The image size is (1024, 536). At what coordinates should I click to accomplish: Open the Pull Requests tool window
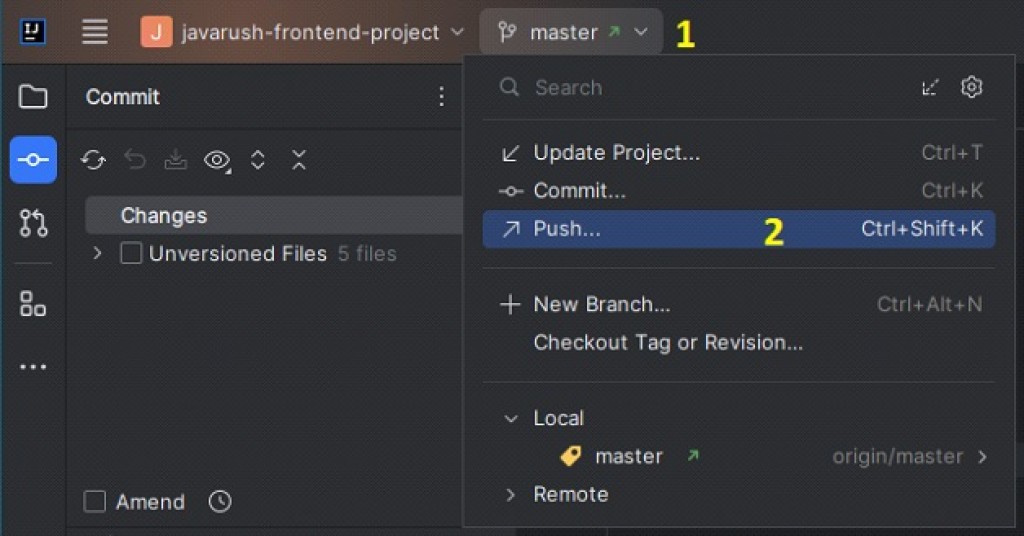point(33,223)
